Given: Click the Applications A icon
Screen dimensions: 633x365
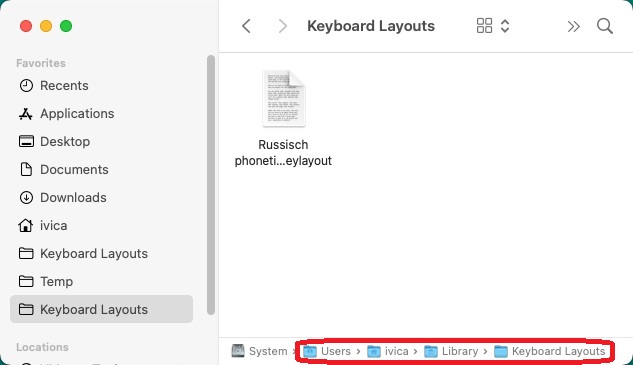Looking at the screenshot, I should coord(26,114).
